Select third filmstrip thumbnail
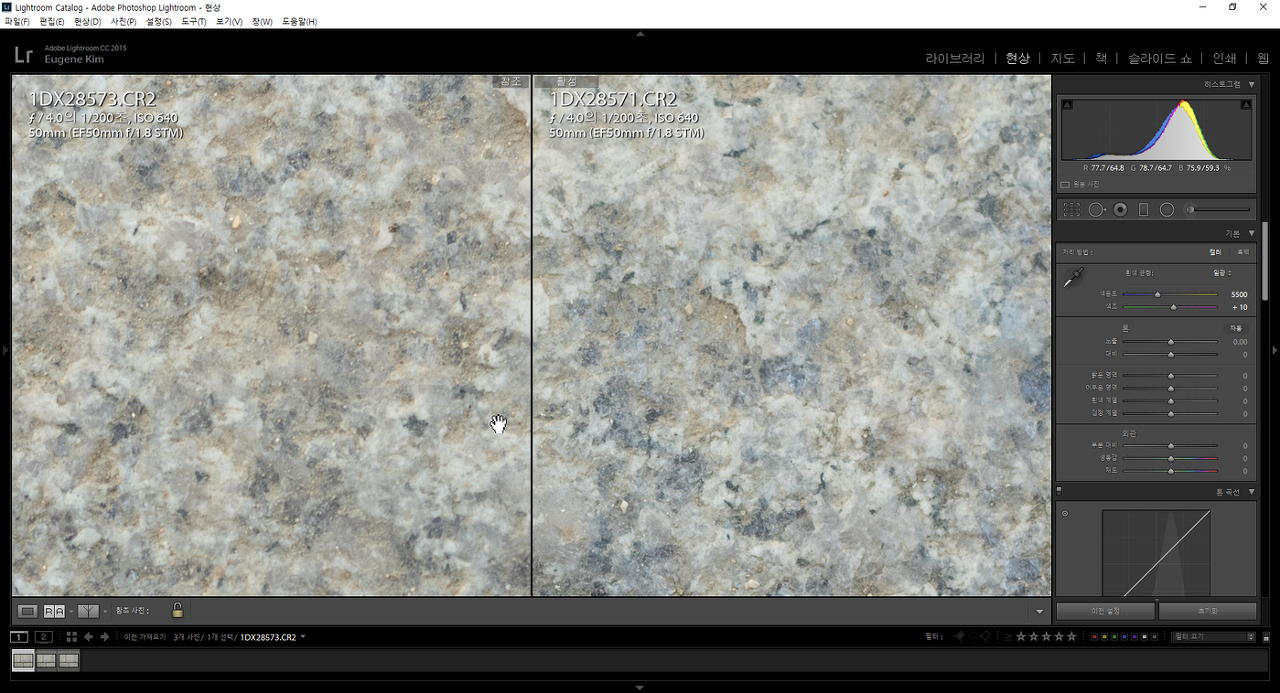Viewport: 1280px width, 693px height. coord(69,660)
